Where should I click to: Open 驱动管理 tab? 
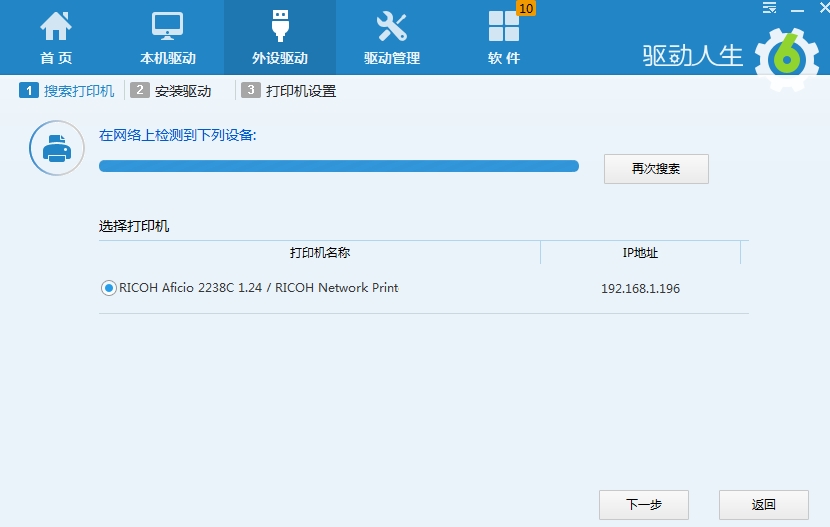pyautogui.click(x=392, y=38)
